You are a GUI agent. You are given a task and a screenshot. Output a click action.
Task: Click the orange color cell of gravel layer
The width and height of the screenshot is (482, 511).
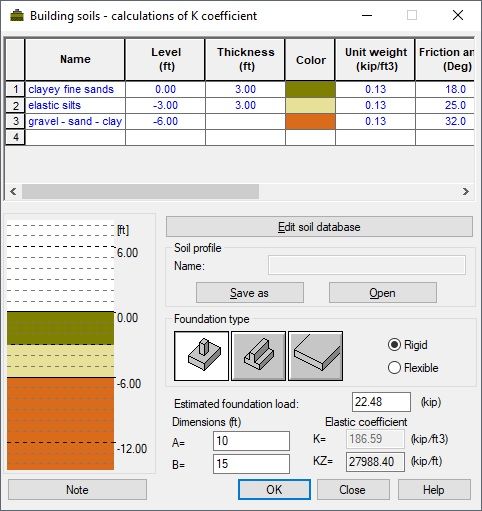point(310,121)
